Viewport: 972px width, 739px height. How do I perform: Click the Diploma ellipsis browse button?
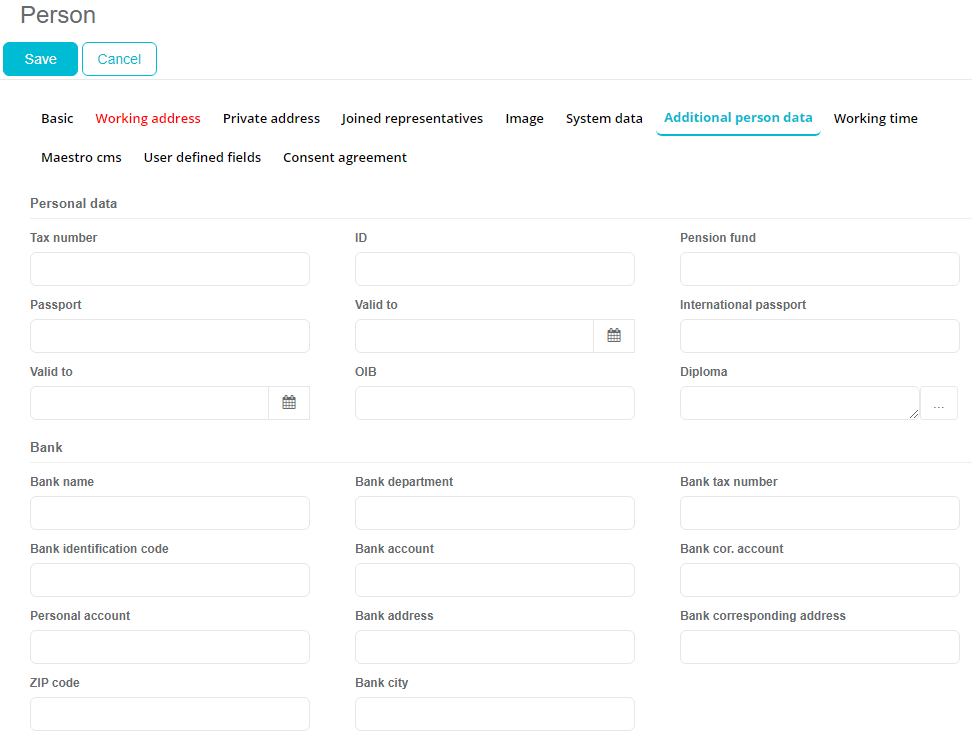[x=938, y=403]
